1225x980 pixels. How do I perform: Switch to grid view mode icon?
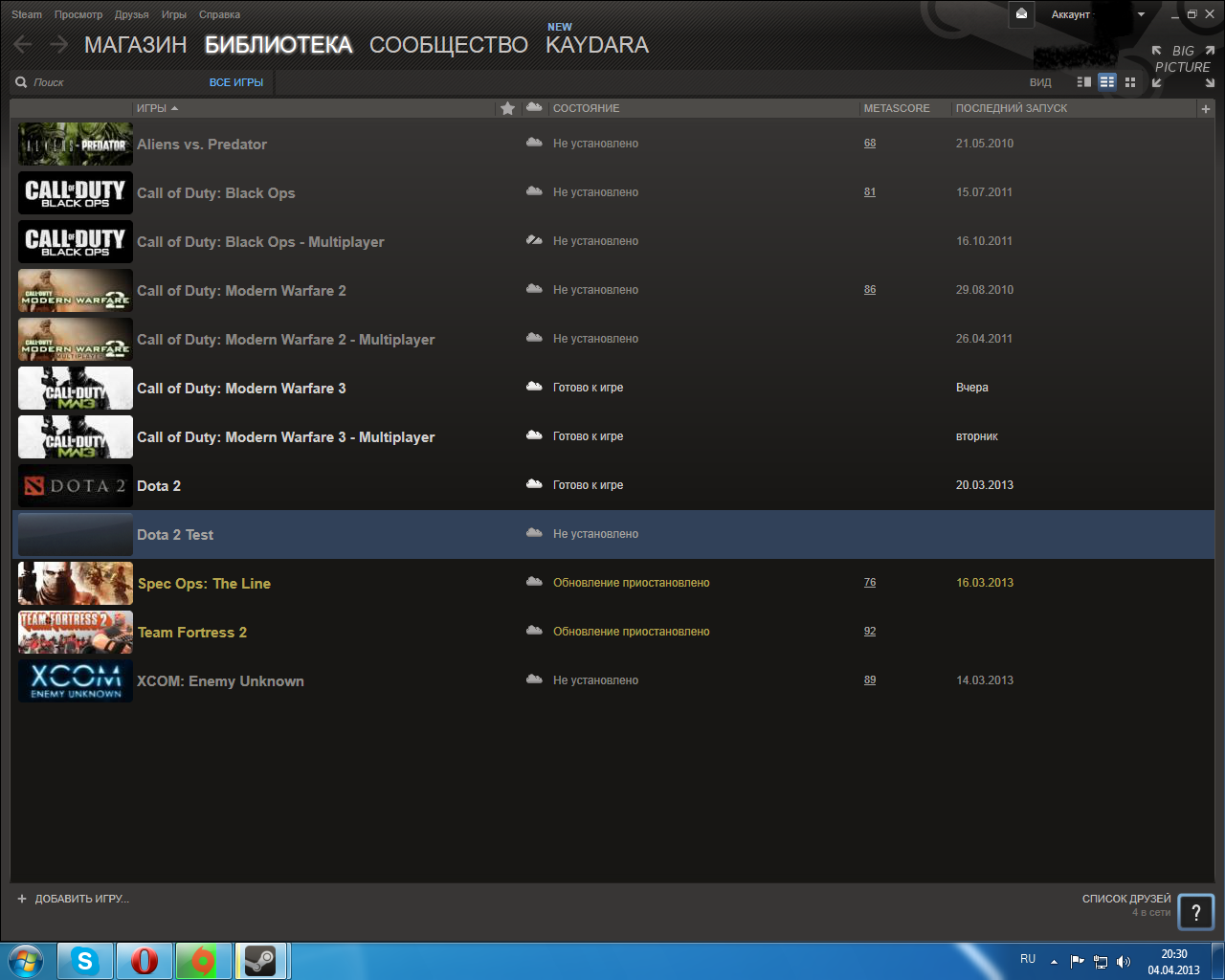pyautogui.click(x=1130, y=82)
